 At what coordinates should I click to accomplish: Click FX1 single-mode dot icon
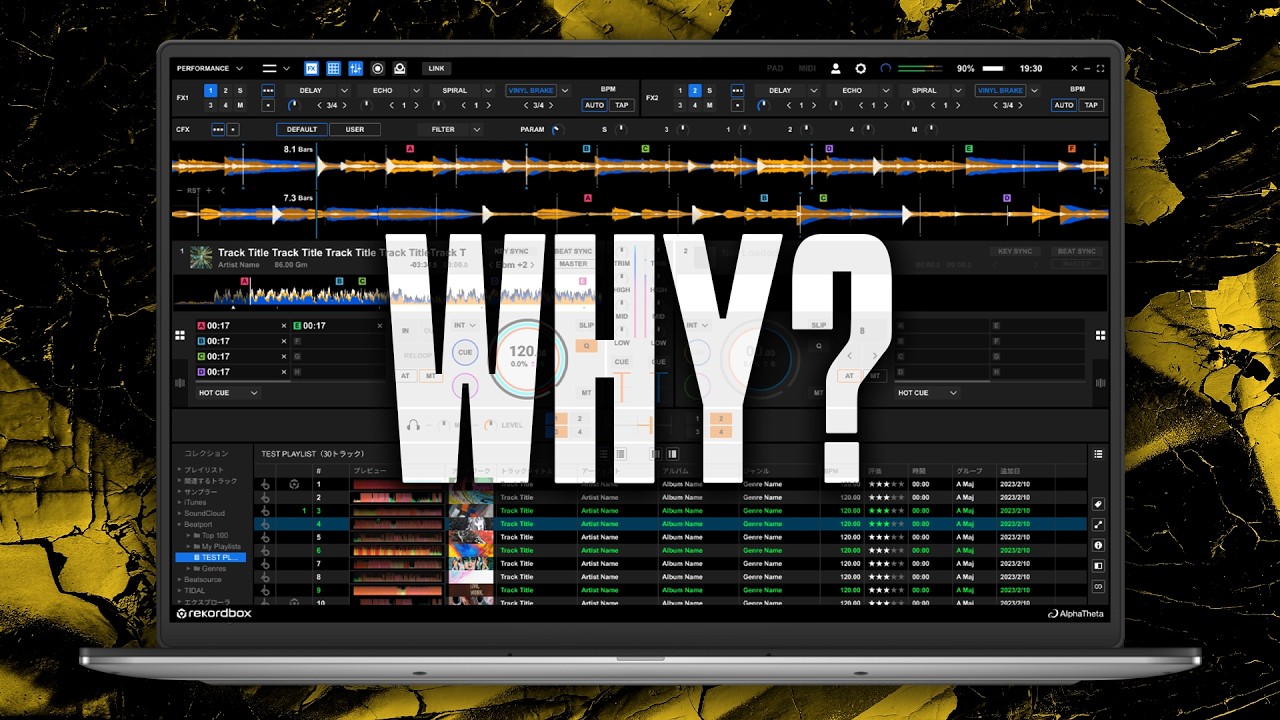tap(267, 105)
